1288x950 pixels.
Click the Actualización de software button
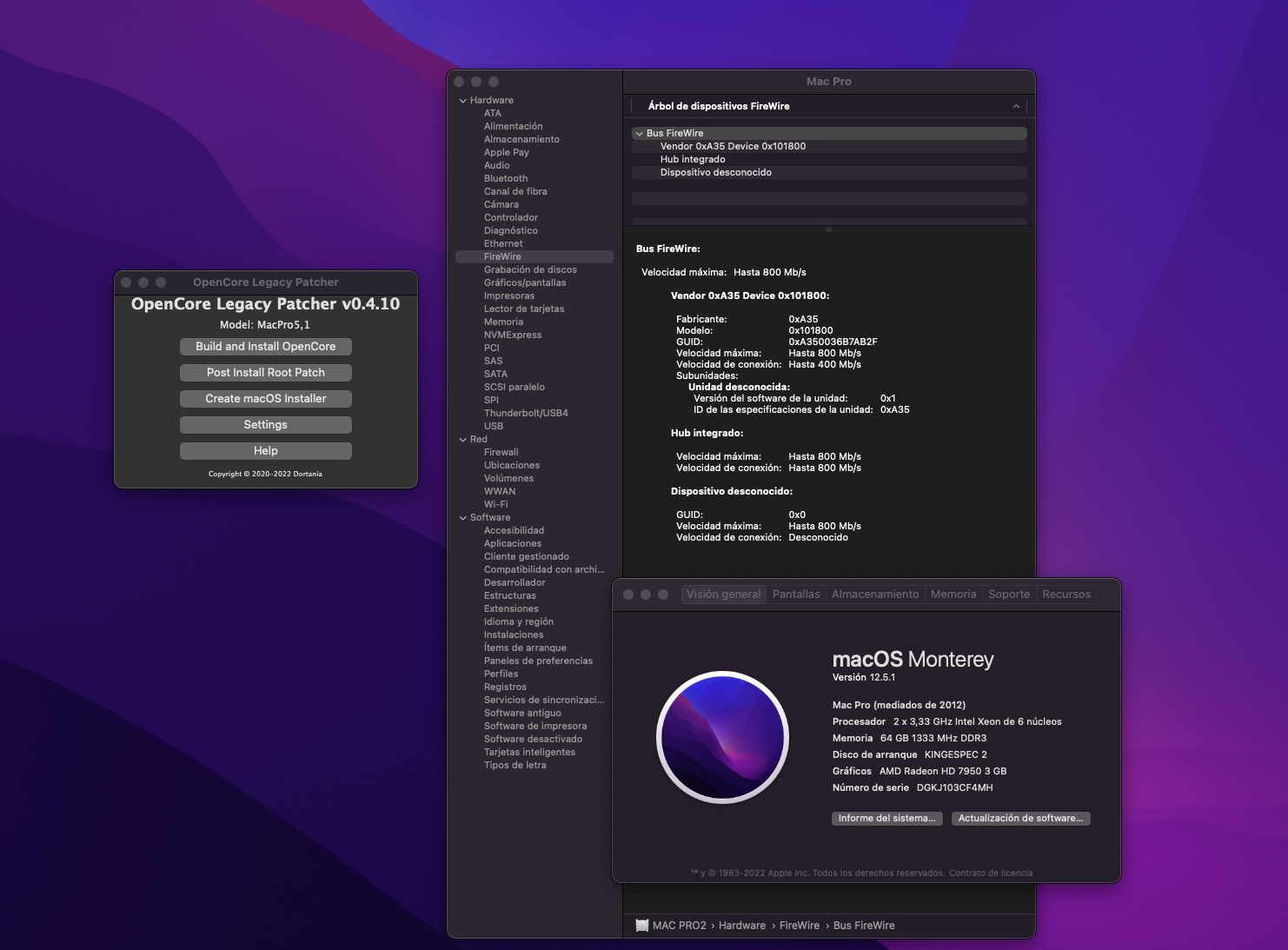[x=1020, y=819]
